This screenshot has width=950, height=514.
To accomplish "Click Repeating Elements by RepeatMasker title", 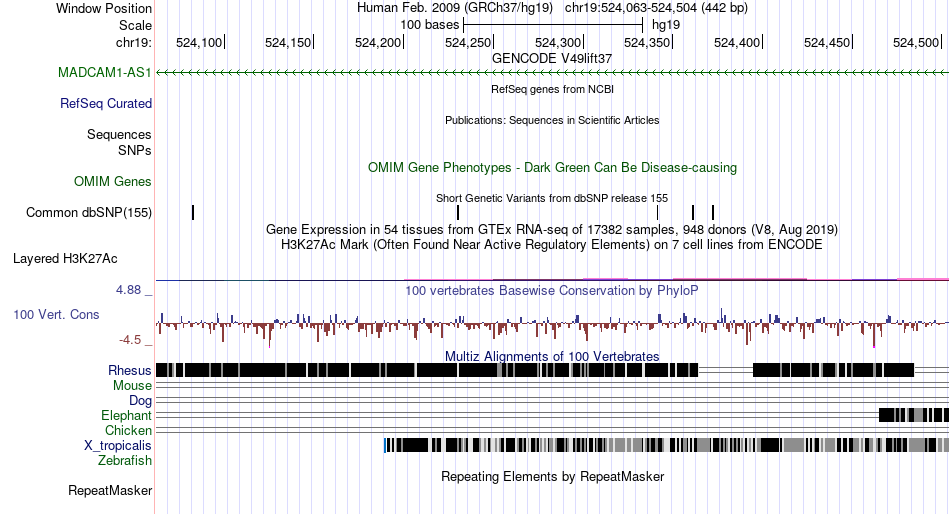I will tap(552, 476).
